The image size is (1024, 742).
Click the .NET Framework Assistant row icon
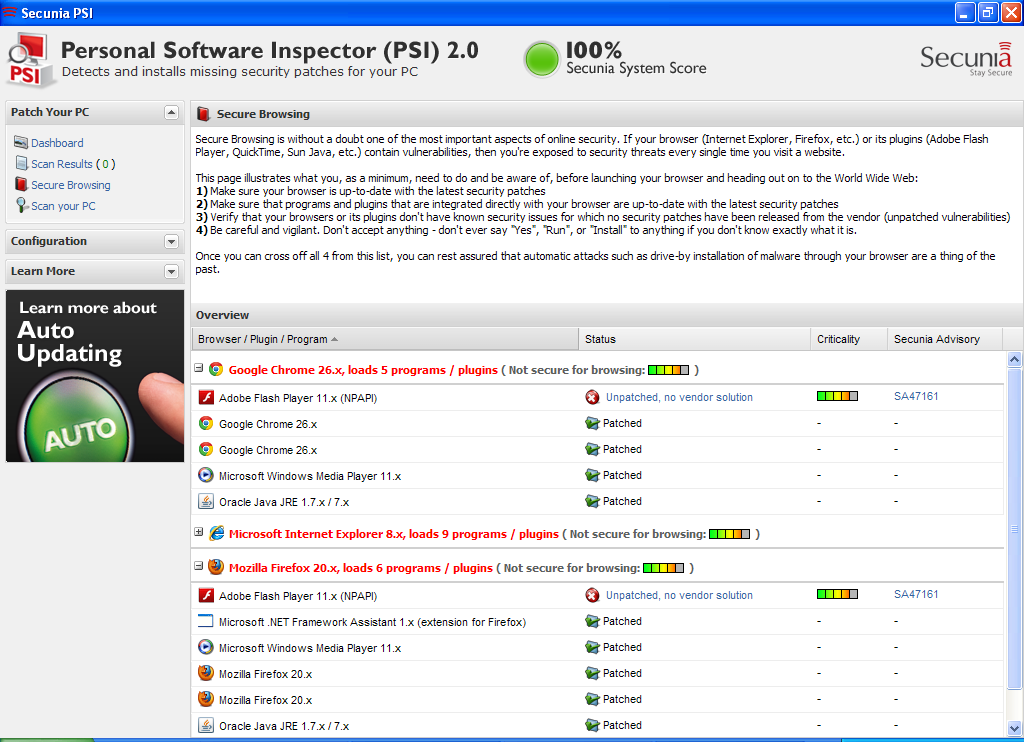[206, 621]
